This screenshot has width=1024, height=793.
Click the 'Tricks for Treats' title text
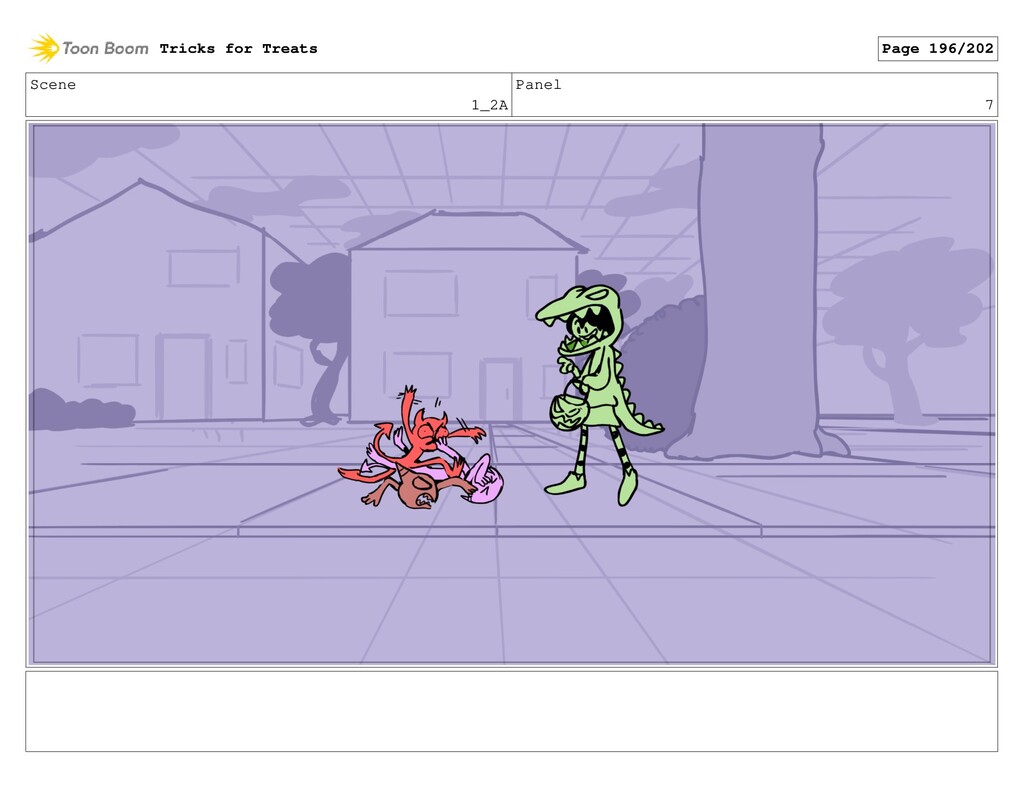tap(238, 48)
